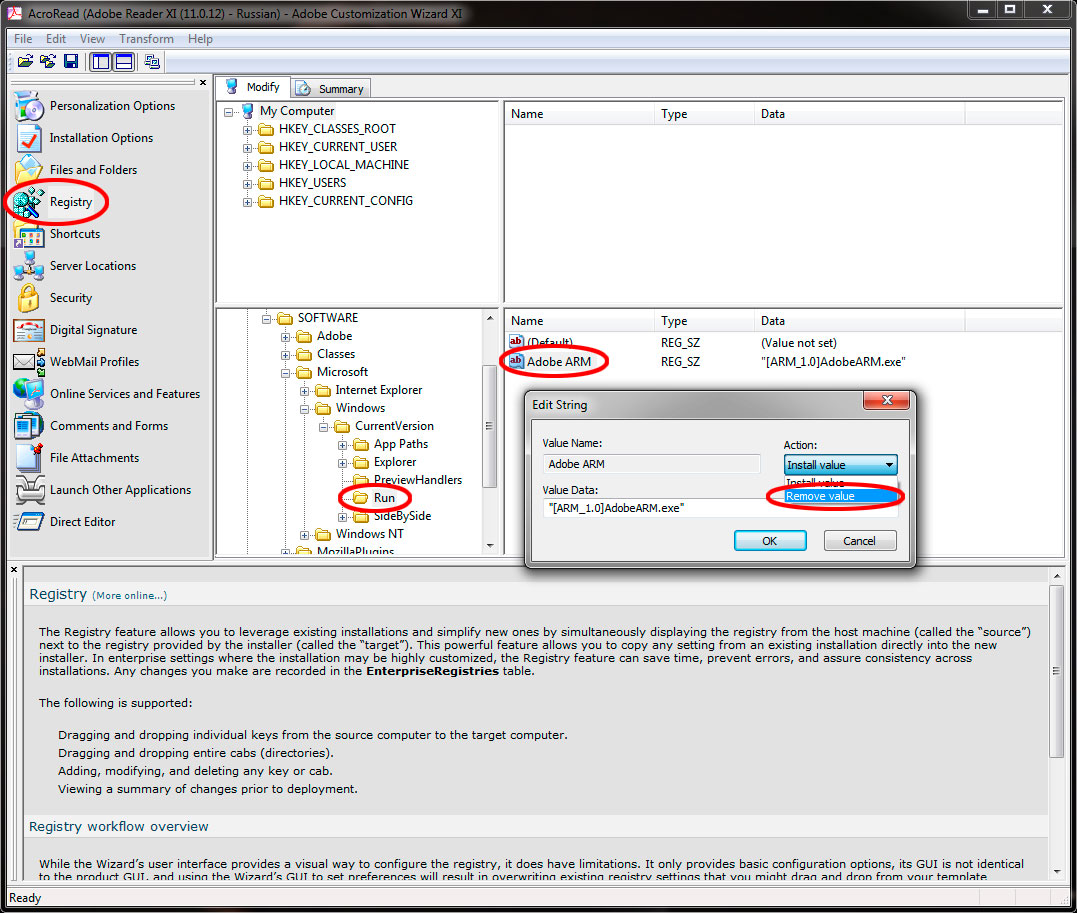Select the PreviewHandlers key
Screen dimensions: 1077x913
[x=418, y=480]
